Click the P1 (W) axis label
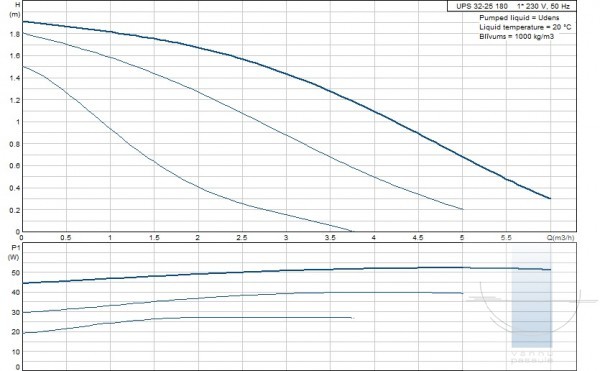The width and height of the screenshot is (600, 371). pyautogui.click(x=15, y=252)
